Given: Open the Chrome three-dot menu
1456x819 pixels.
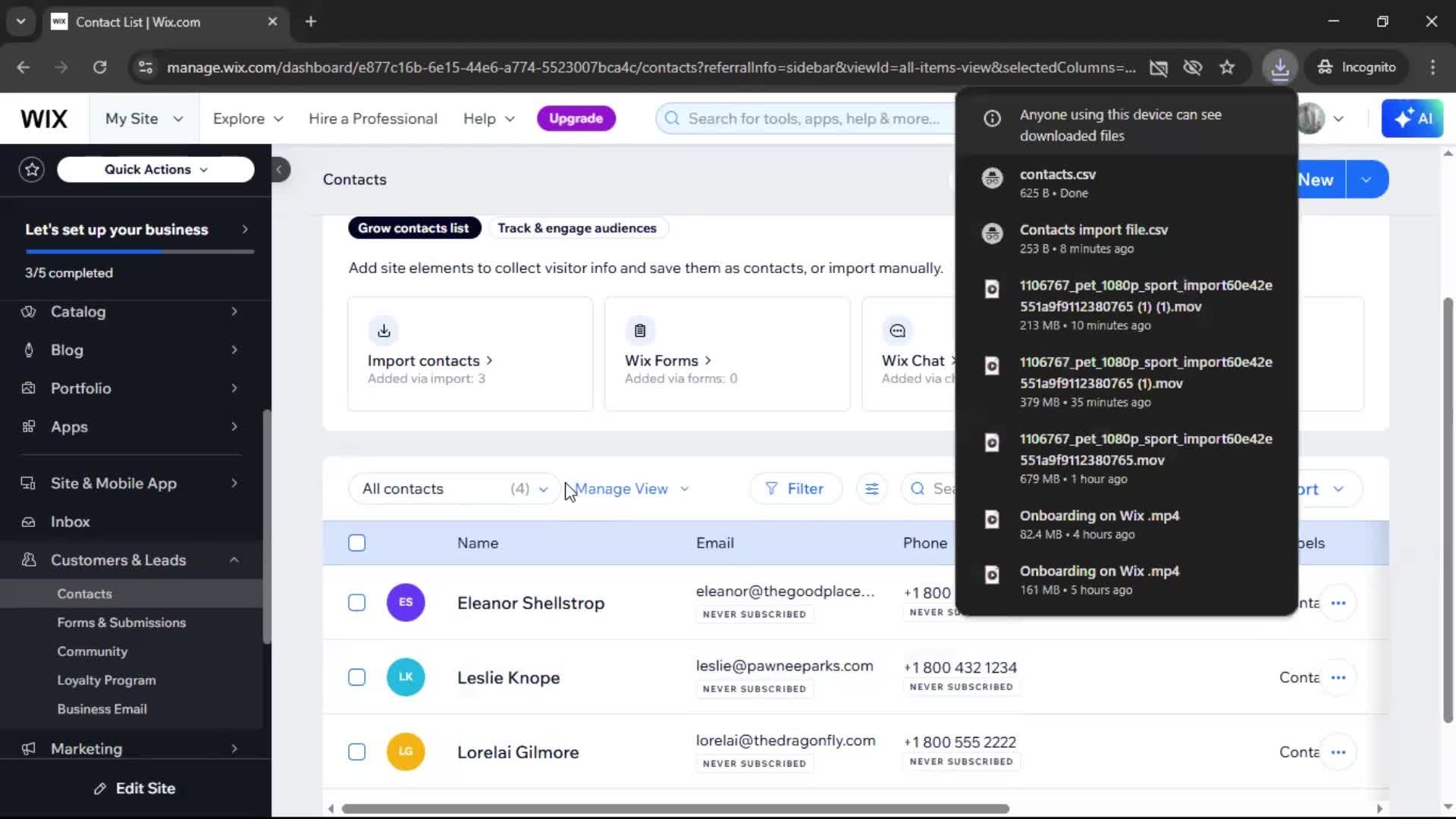Looking at the screenshot, I should [x=1432, y=67].
